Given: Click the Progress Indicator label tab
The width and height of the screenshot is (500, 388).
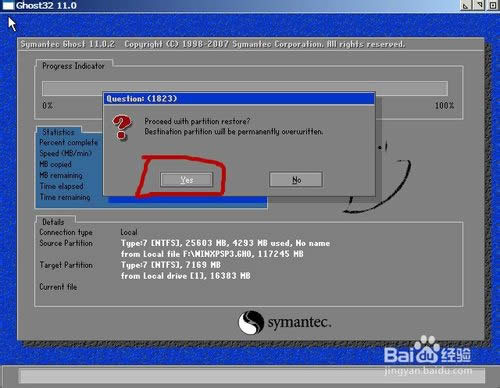Looking at the screenshot, I should click(x=73, y=66).
